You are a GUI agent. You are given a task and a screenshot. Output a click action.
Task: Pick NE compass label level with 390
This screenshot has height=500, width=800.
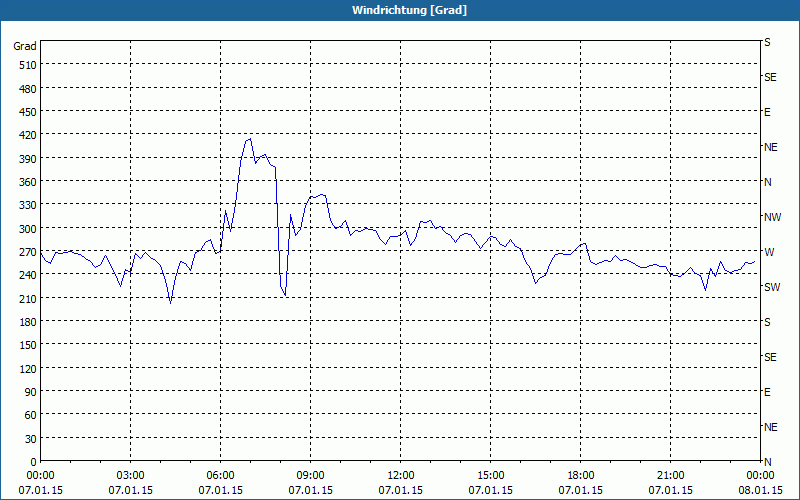[x=771, y=147]
